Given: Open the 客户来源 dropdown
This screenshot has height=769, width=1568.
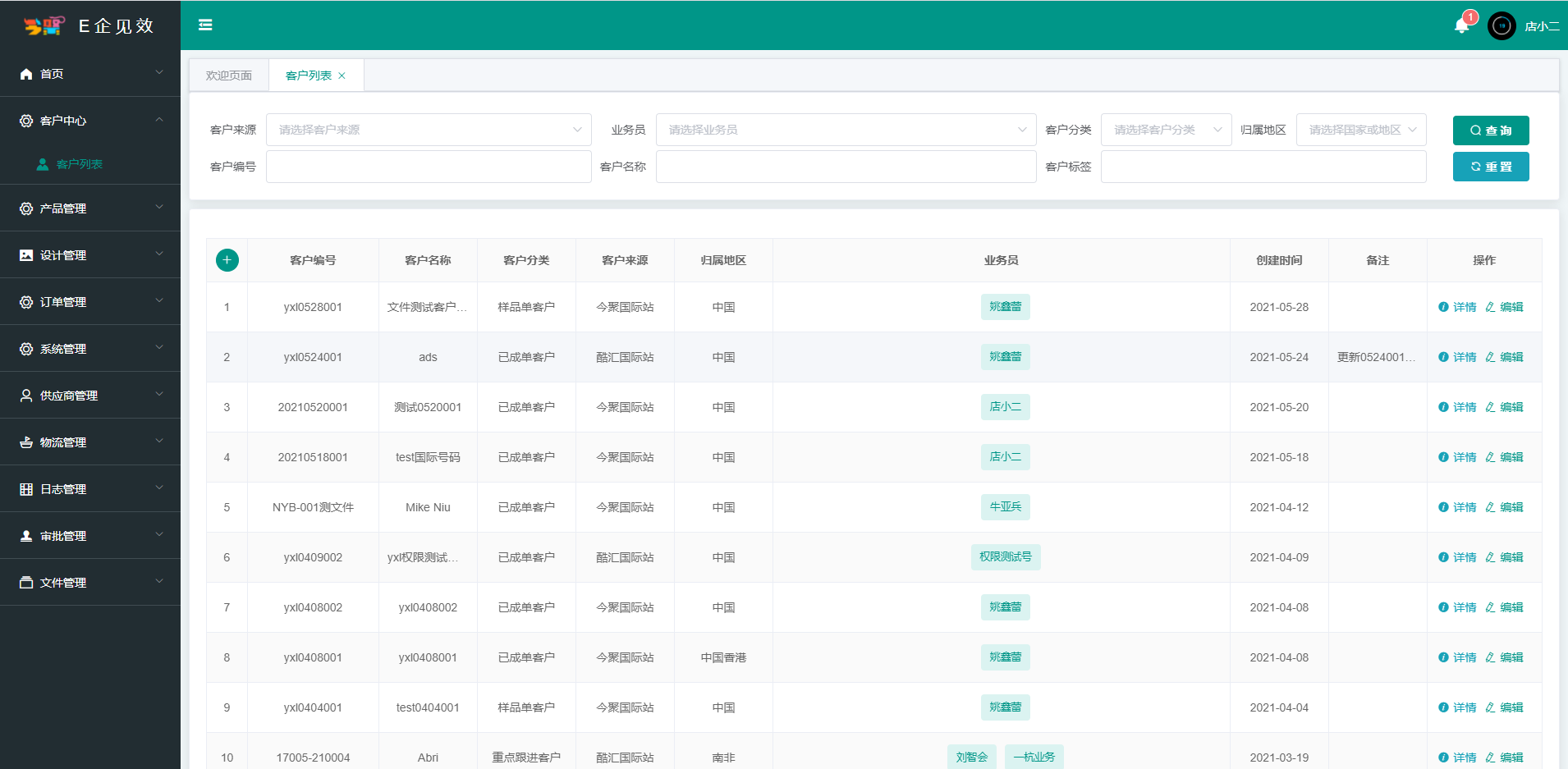Looking at the screenshot, I should click(428, 130).
